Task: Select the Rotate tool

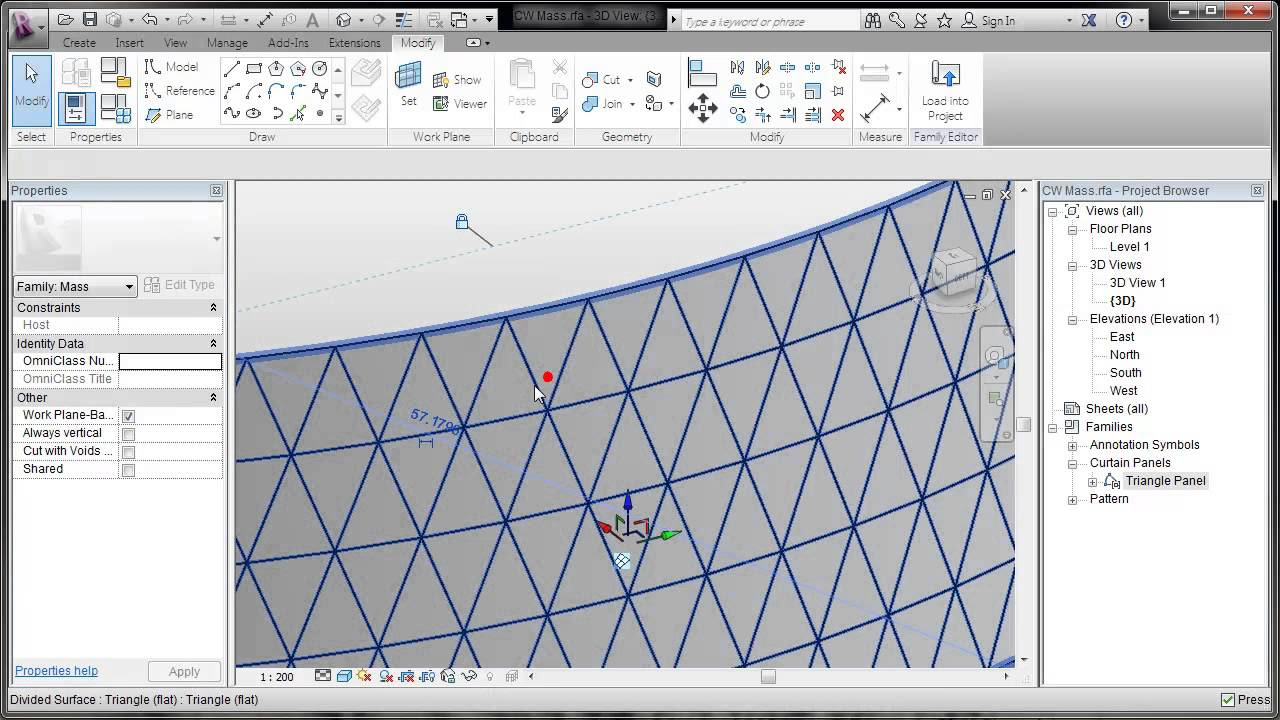Action: coord(762,90)
